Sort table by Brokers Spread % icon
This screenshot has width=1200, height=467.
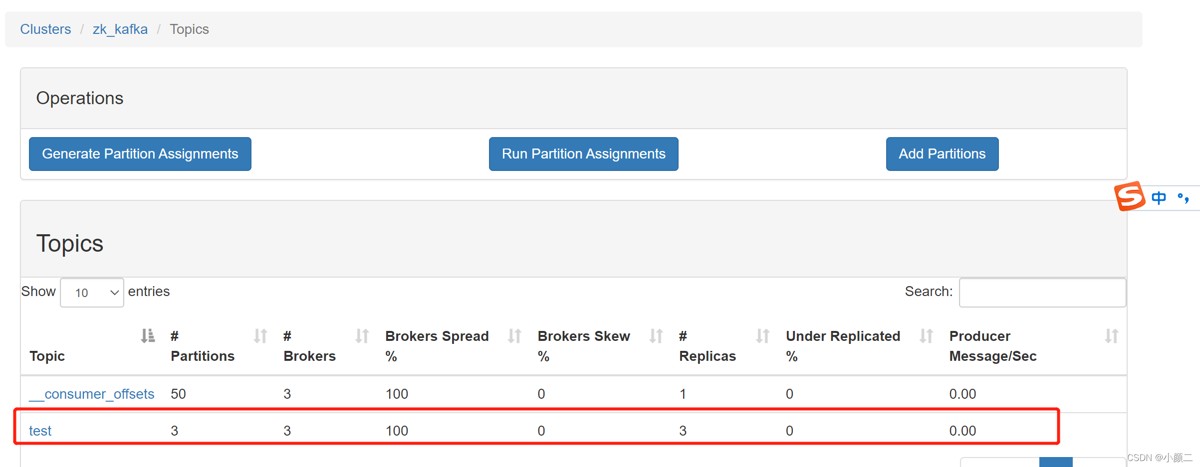515,336
